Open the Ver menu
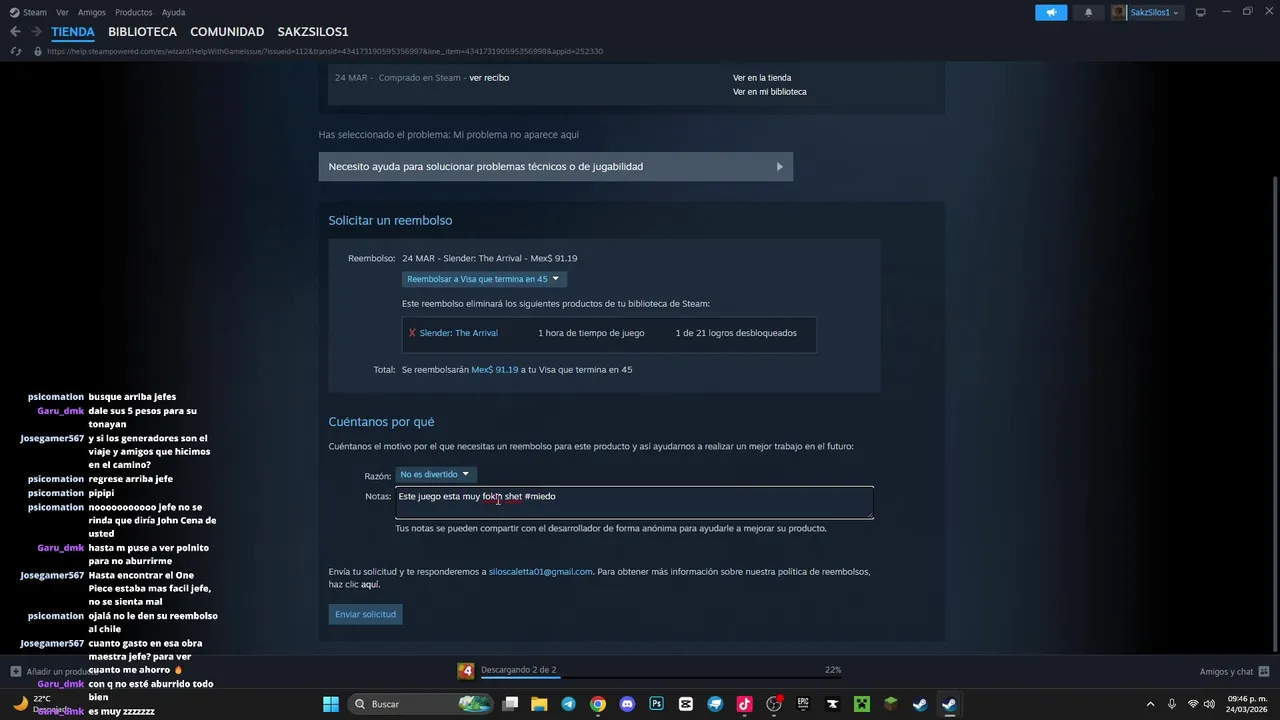1280x720 pixels. (x=62, y=12)
